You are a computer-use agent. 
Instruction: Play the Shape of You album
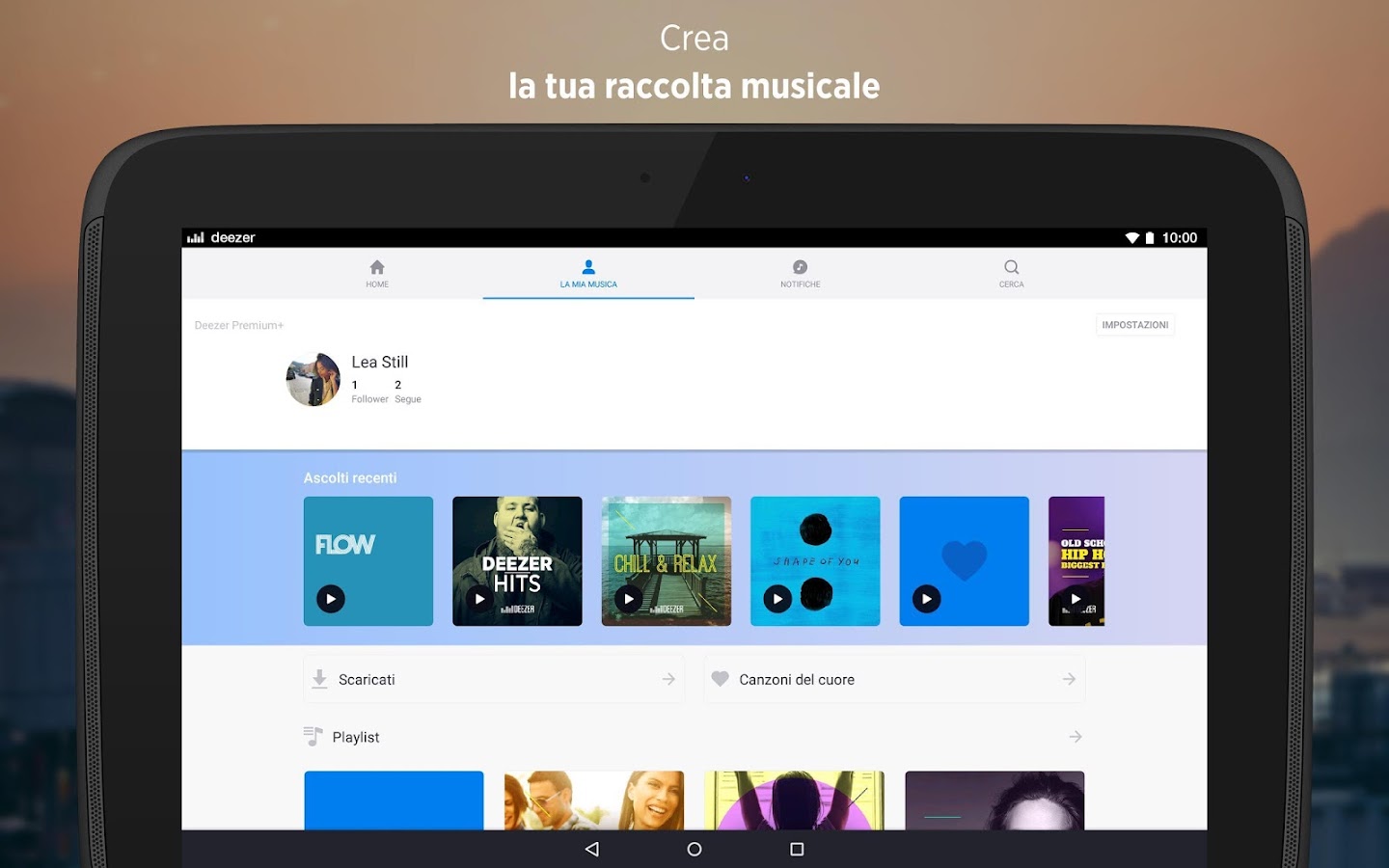777,599
